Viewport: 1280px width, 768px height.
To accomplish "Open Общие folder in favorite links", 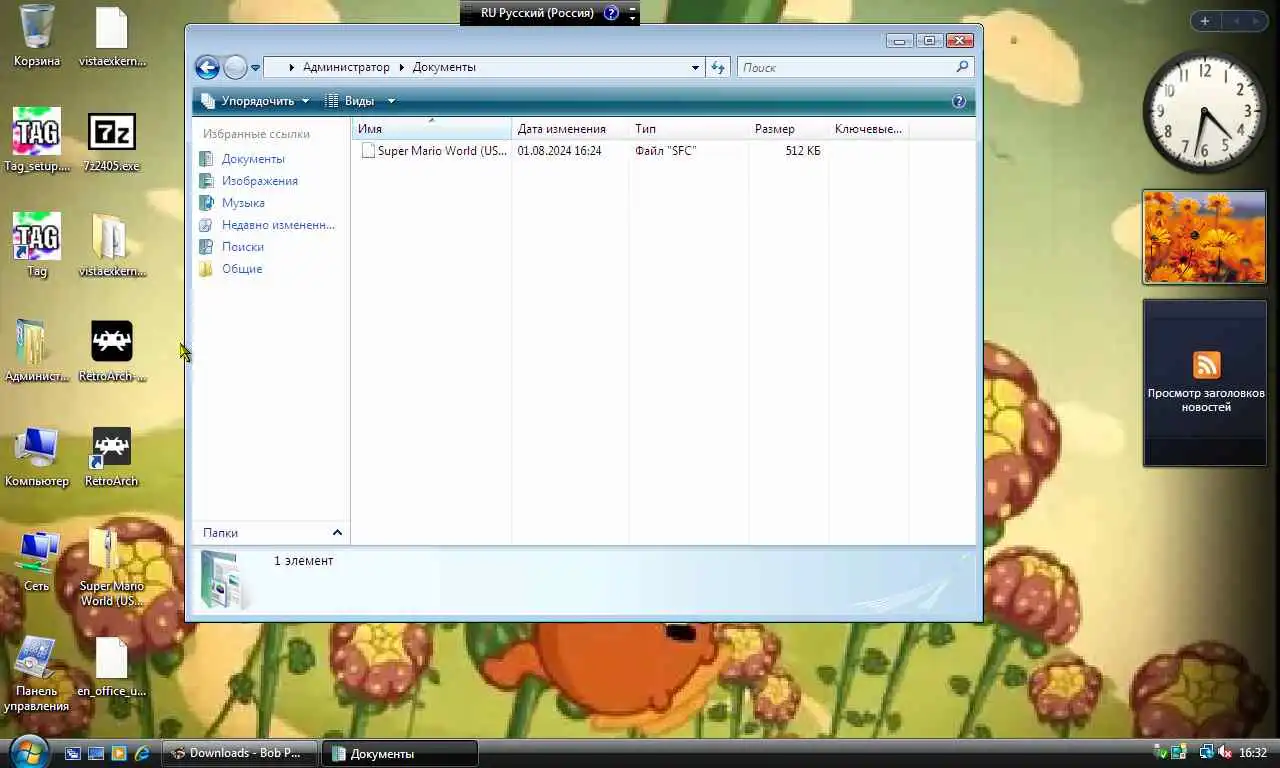I will pos(242,269).
